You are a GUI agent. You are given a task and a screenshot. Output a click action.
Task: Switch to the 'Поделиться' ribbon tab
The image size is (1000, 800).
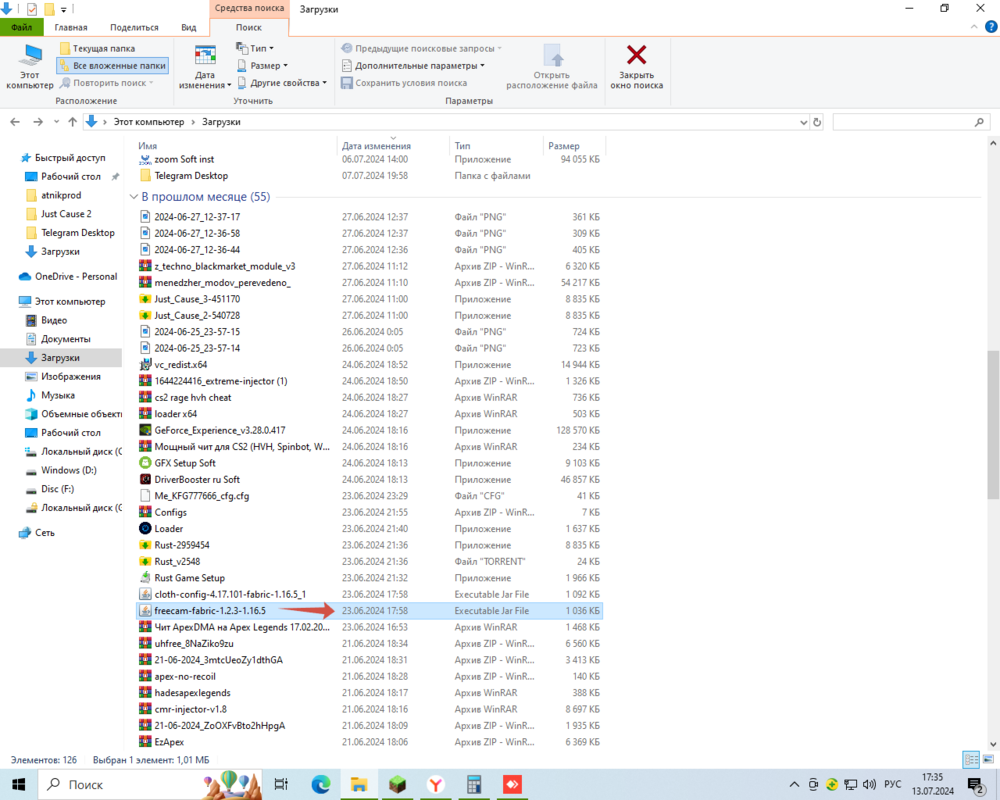point(134,27)
